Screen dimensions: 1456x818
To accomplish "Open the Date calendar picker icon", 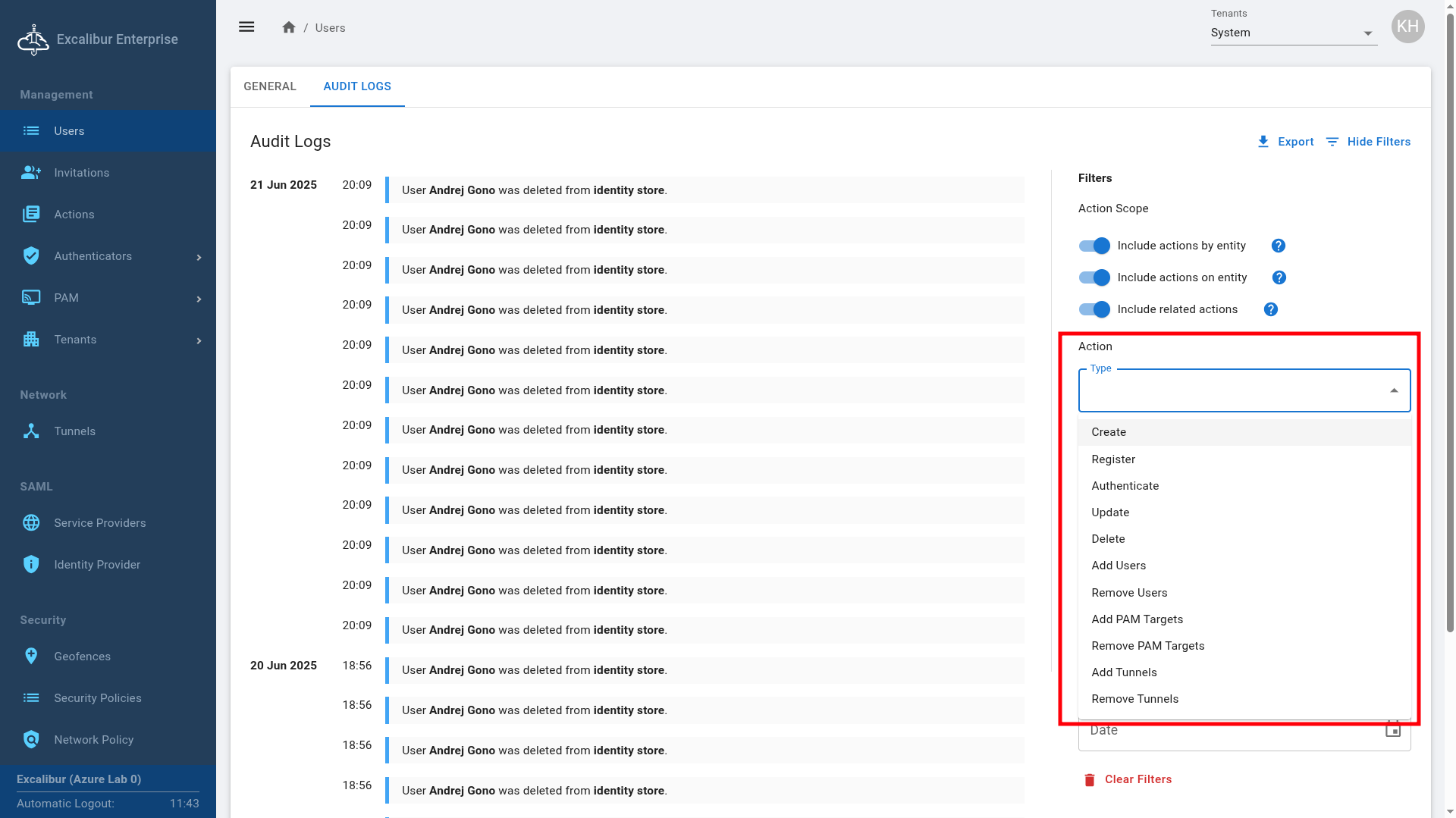I will pyautogui.click(x=1392, y=729).
